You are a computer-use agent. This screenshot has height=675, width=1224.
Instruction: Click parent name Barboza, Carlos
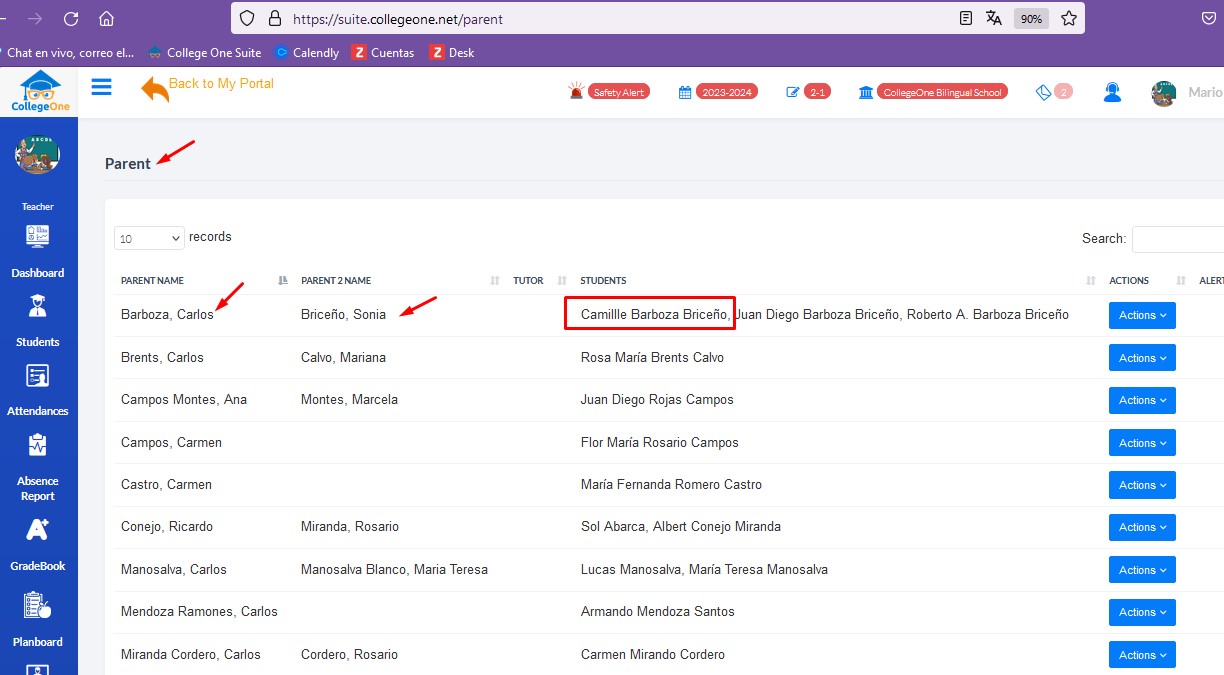coord(167,314)
